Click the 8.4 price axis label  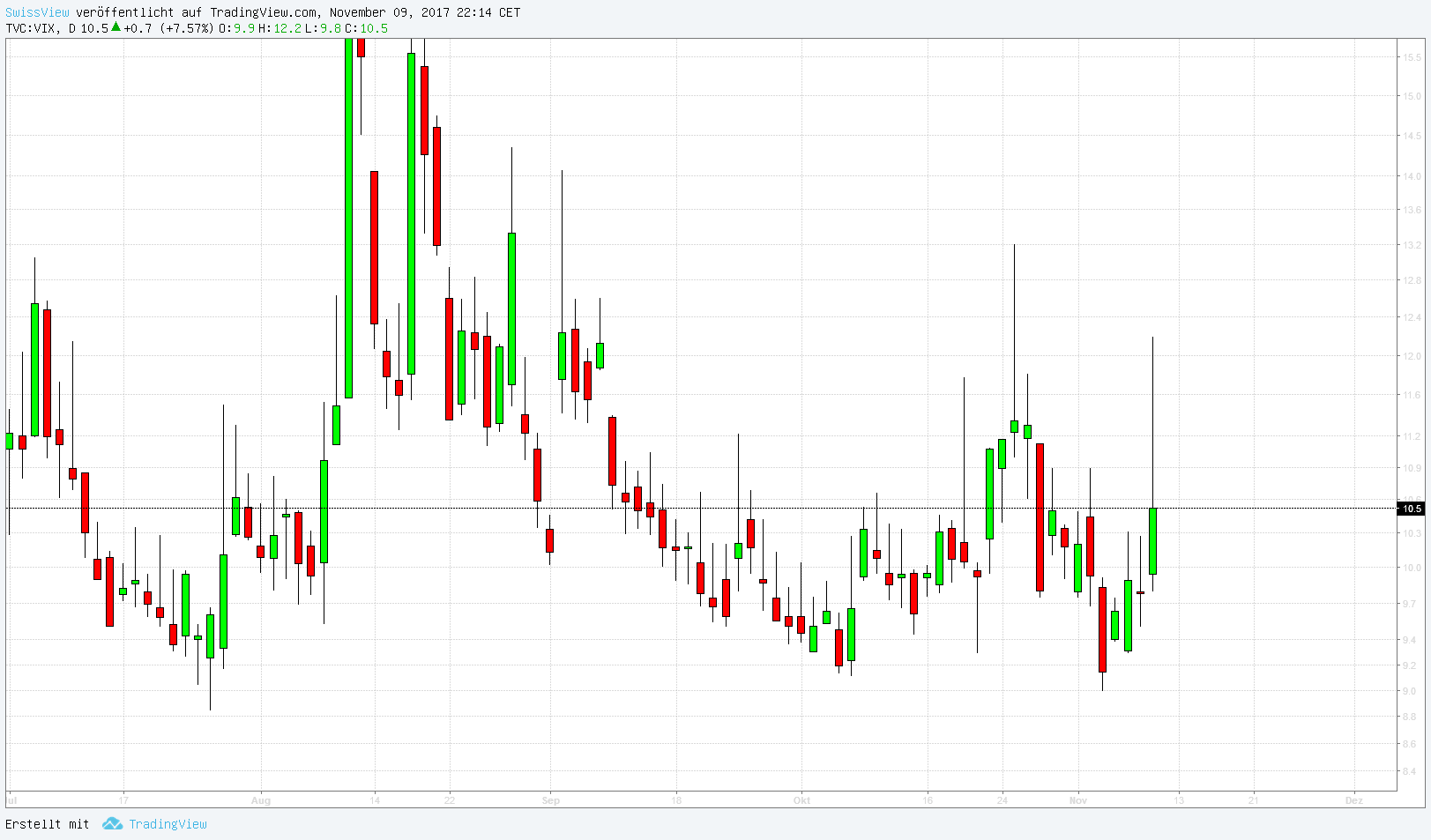1412,771
